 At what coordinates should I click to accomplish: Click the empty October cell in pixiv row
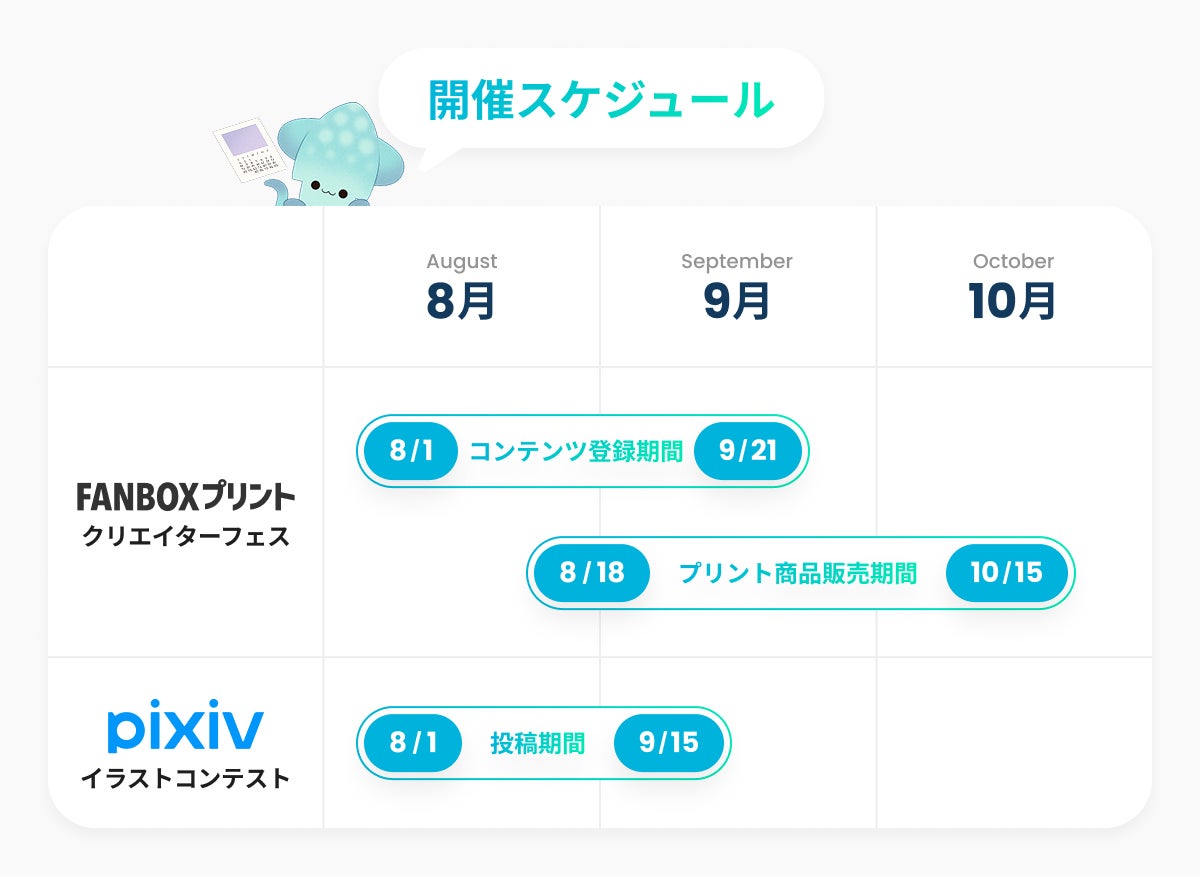coord(1014,742)
